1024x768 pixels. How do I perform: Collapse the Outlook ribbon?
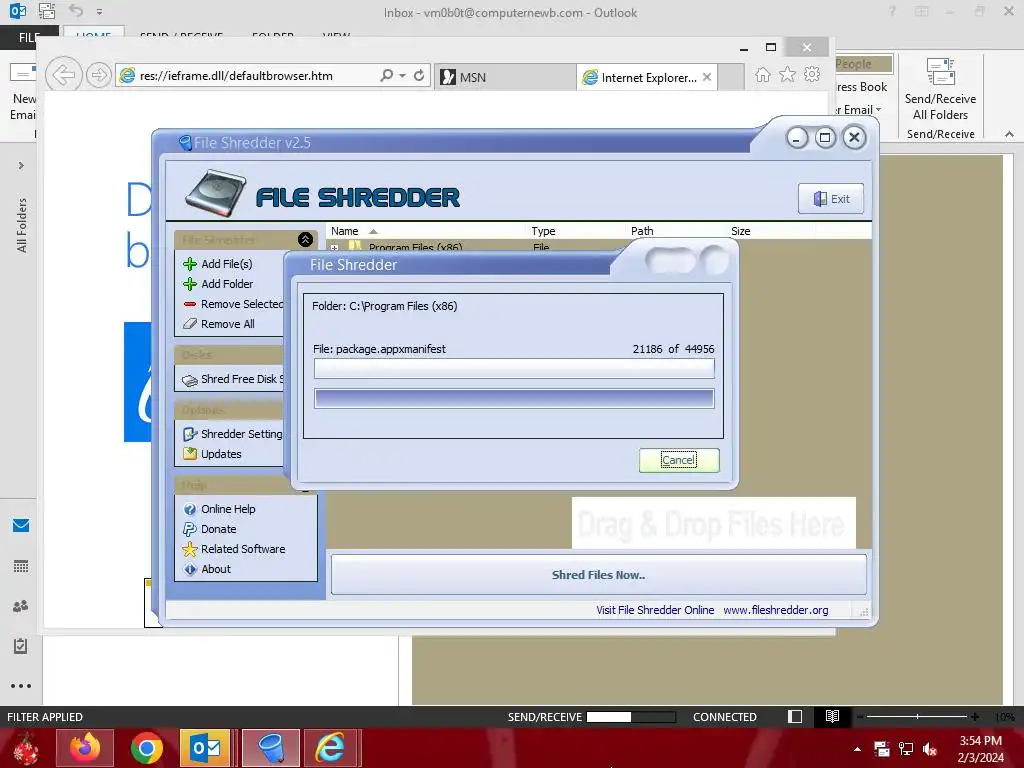point(1009,134)
